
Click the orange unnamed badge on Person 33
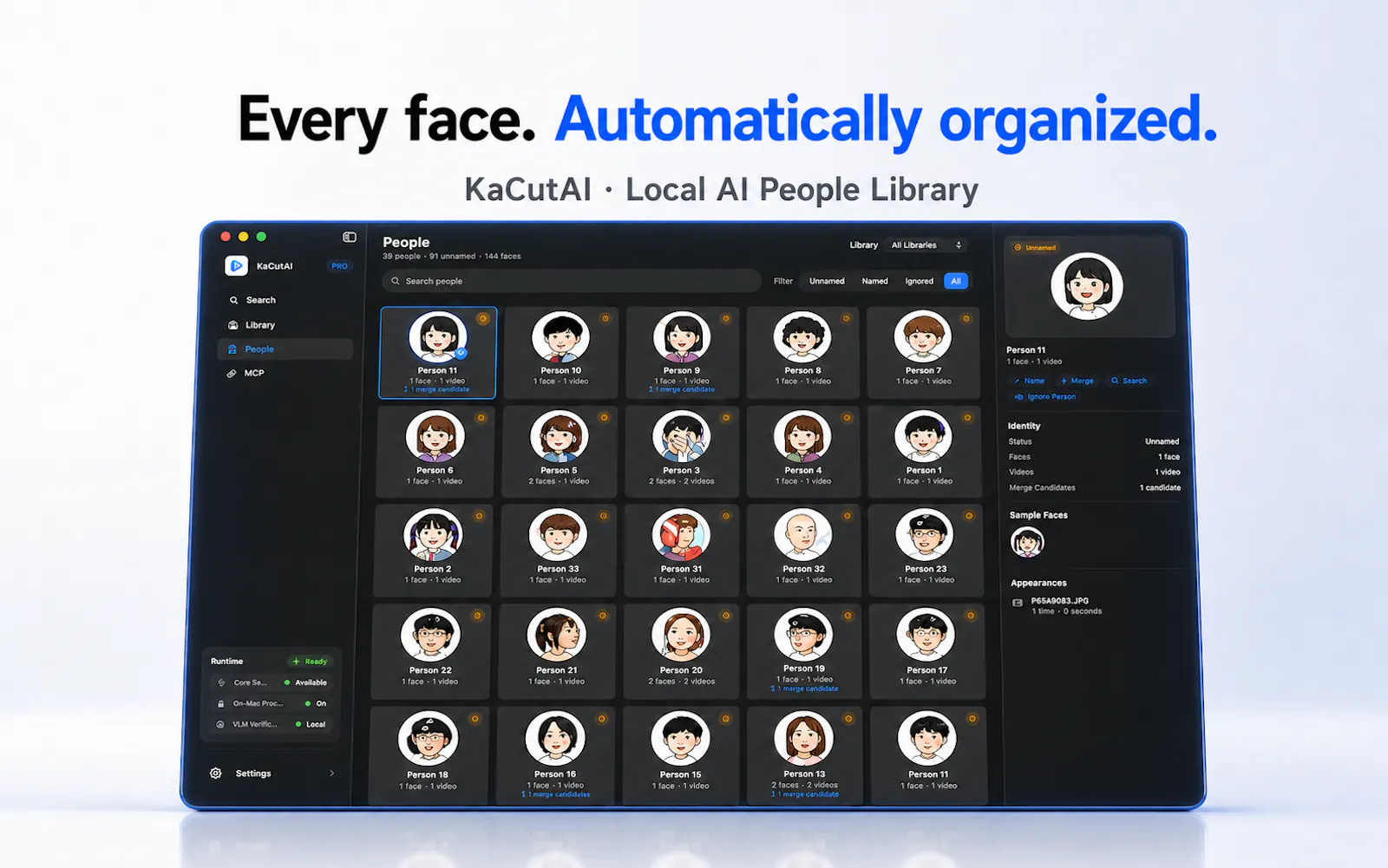[x=604, y=516]
